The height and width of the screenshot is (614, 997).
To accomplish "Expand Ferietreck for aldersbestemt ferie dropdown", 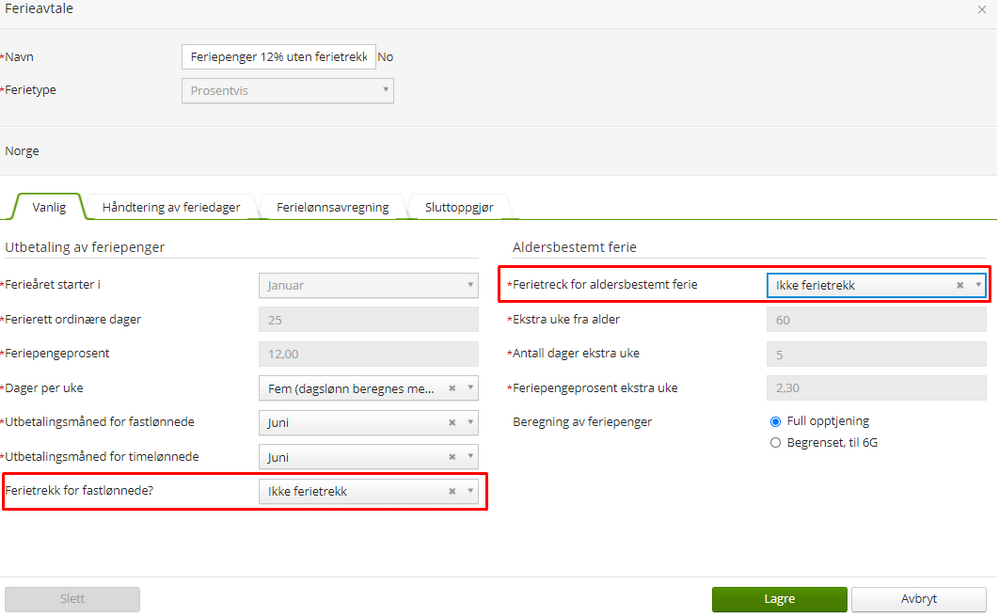I will coord(978,285).
